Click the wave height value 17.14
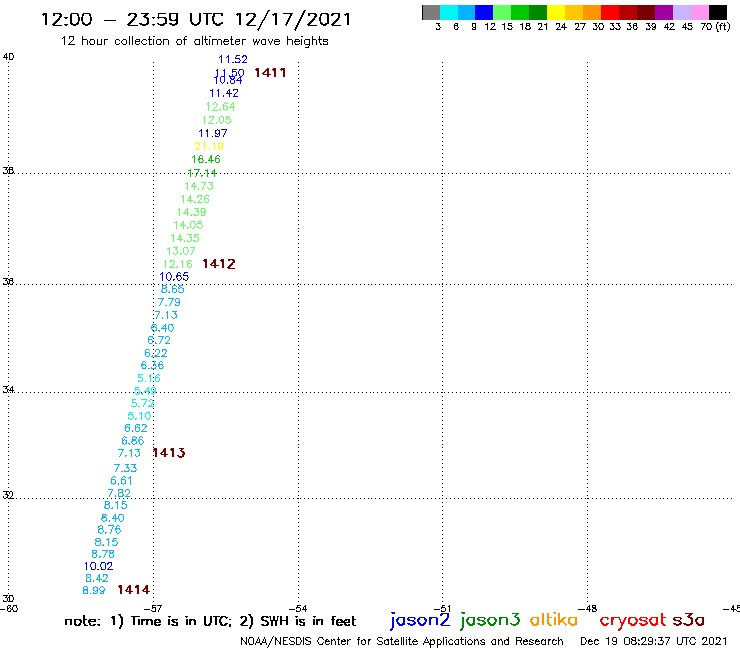This screenshot has width=740, height=650. [x=202, y=173]
